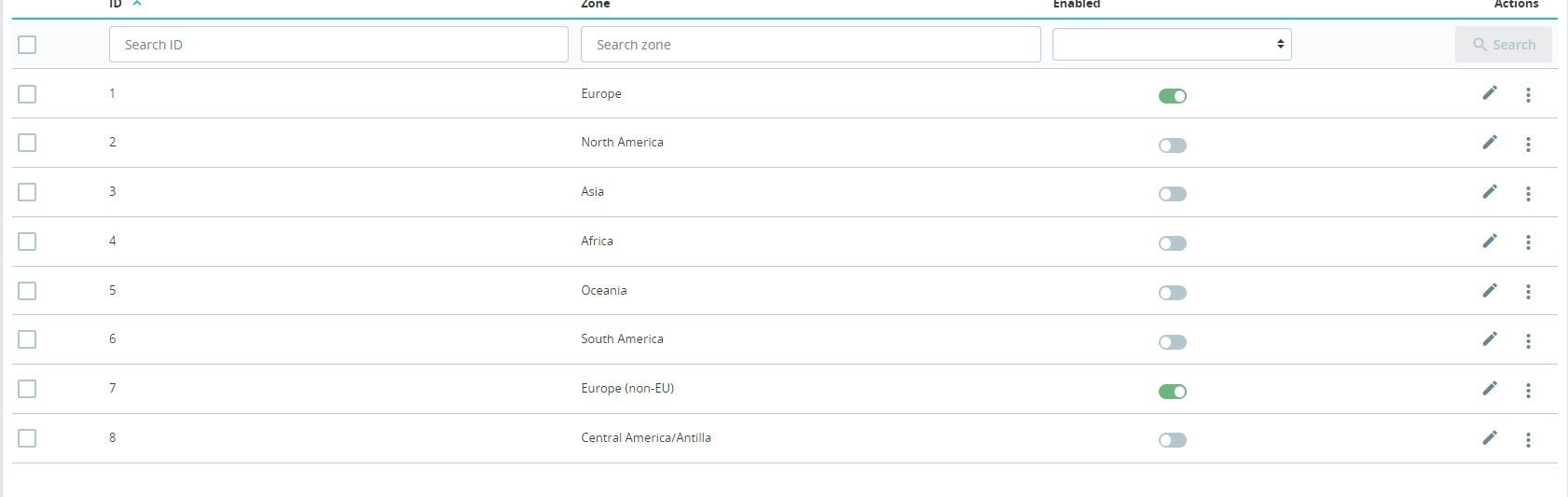Click the Search button in filter row
1568x497 pixels.
coord(1503,44)
